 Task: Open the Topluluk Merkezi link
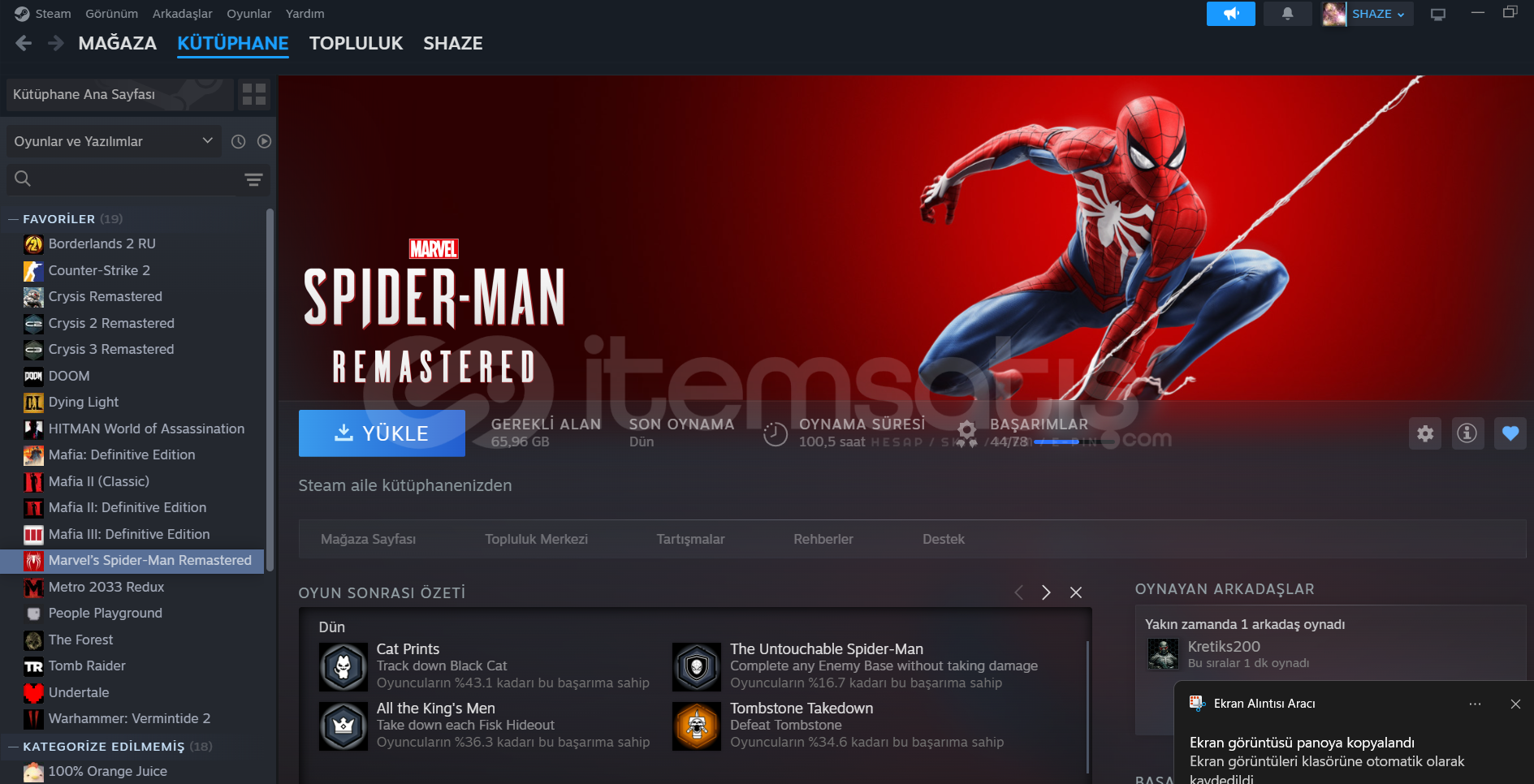[x=536, y=539]
